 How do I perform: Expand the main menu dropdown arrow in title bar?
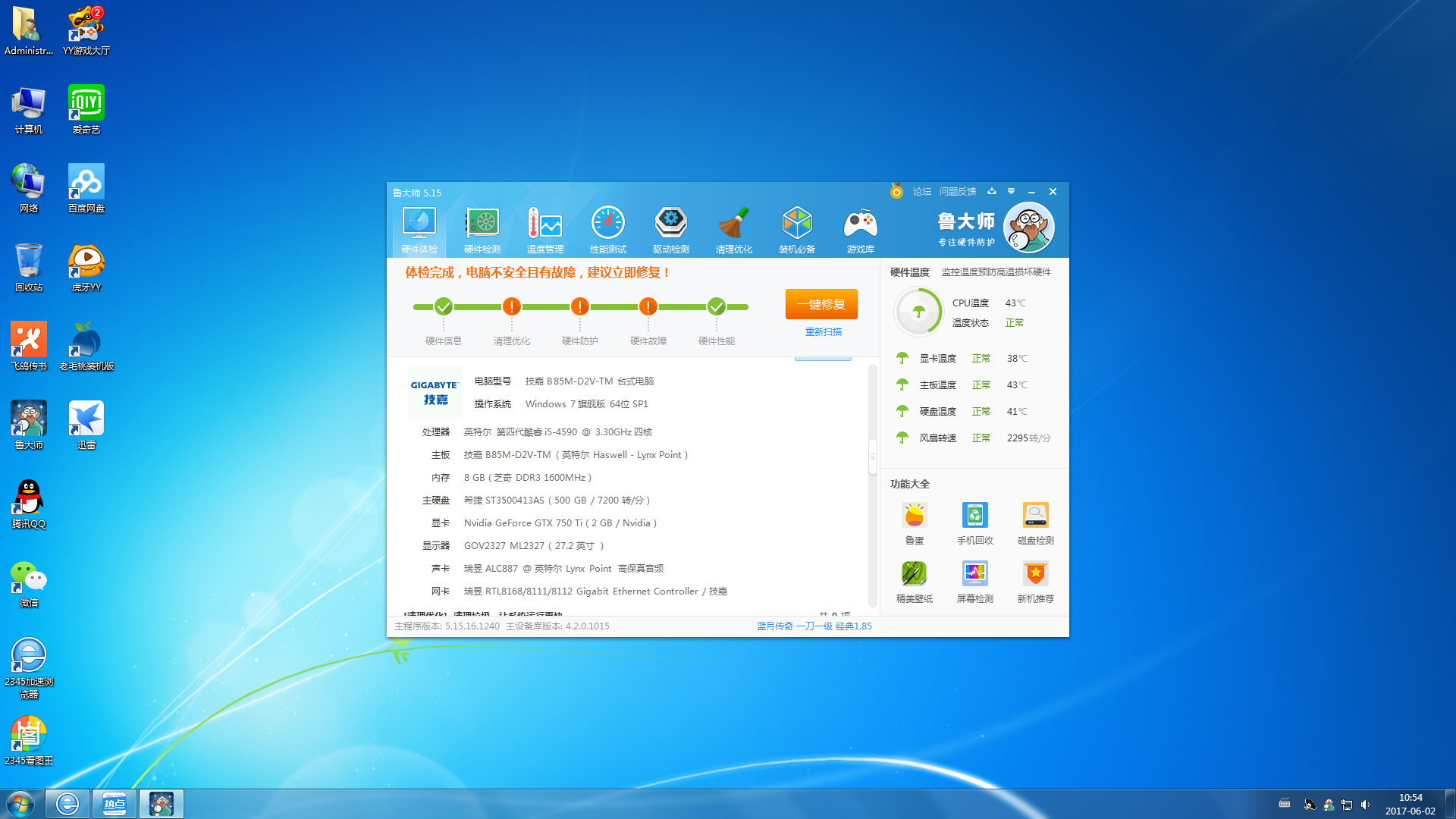1011,191
